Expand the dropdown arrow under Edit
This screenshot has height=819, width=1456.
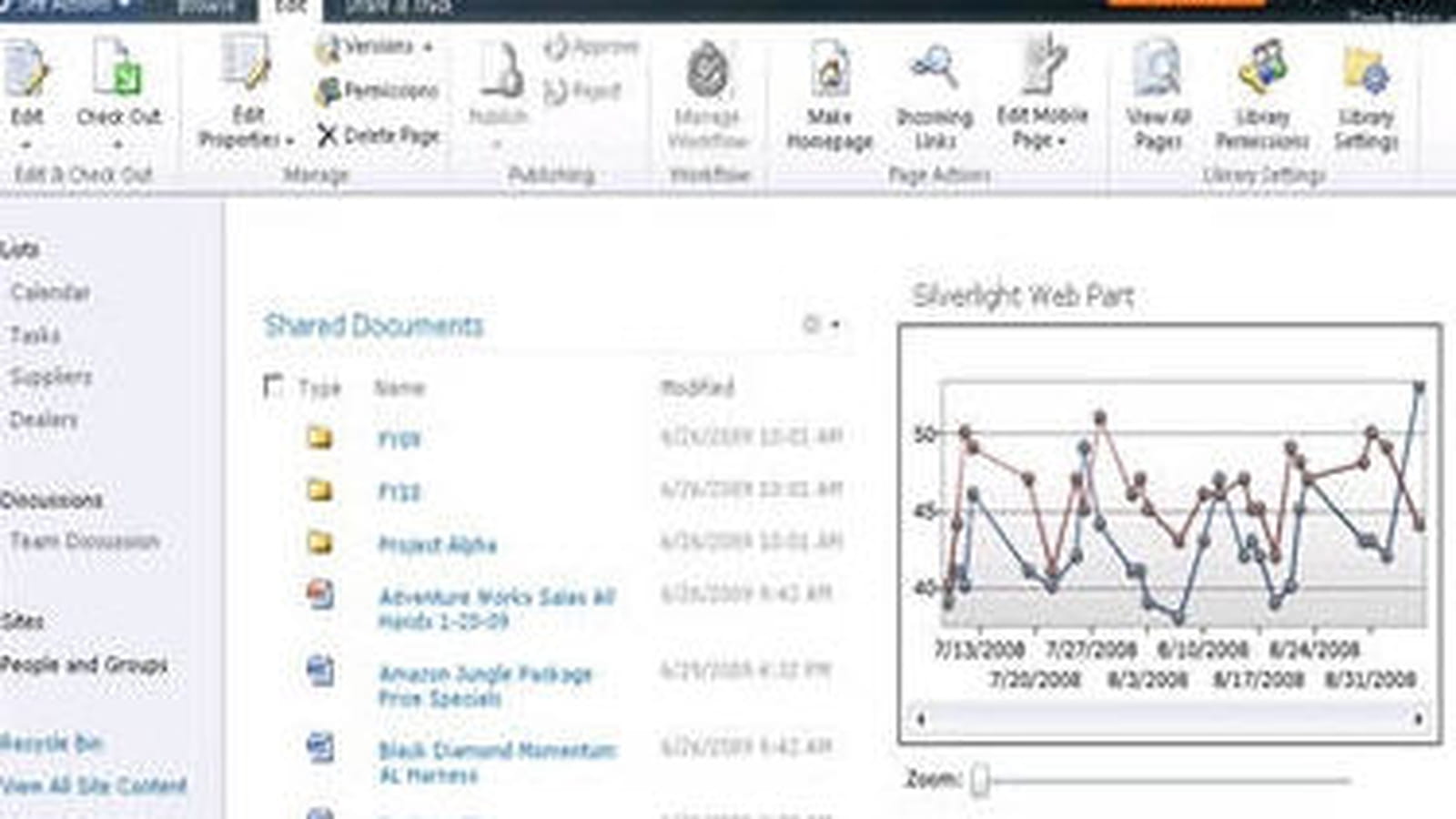(x=26, y=145)
